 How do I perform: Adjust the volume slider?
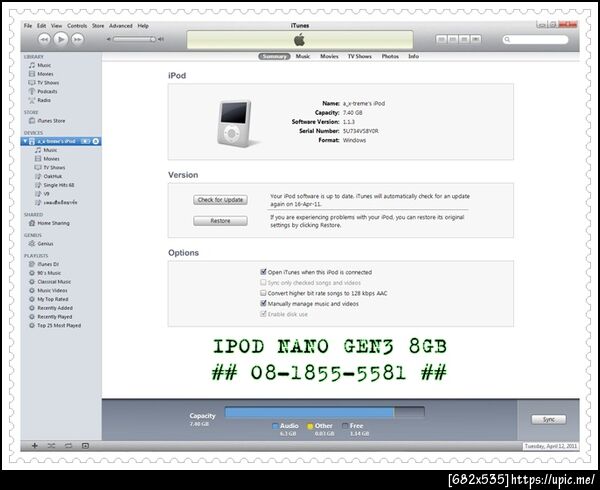click(135, 39)
